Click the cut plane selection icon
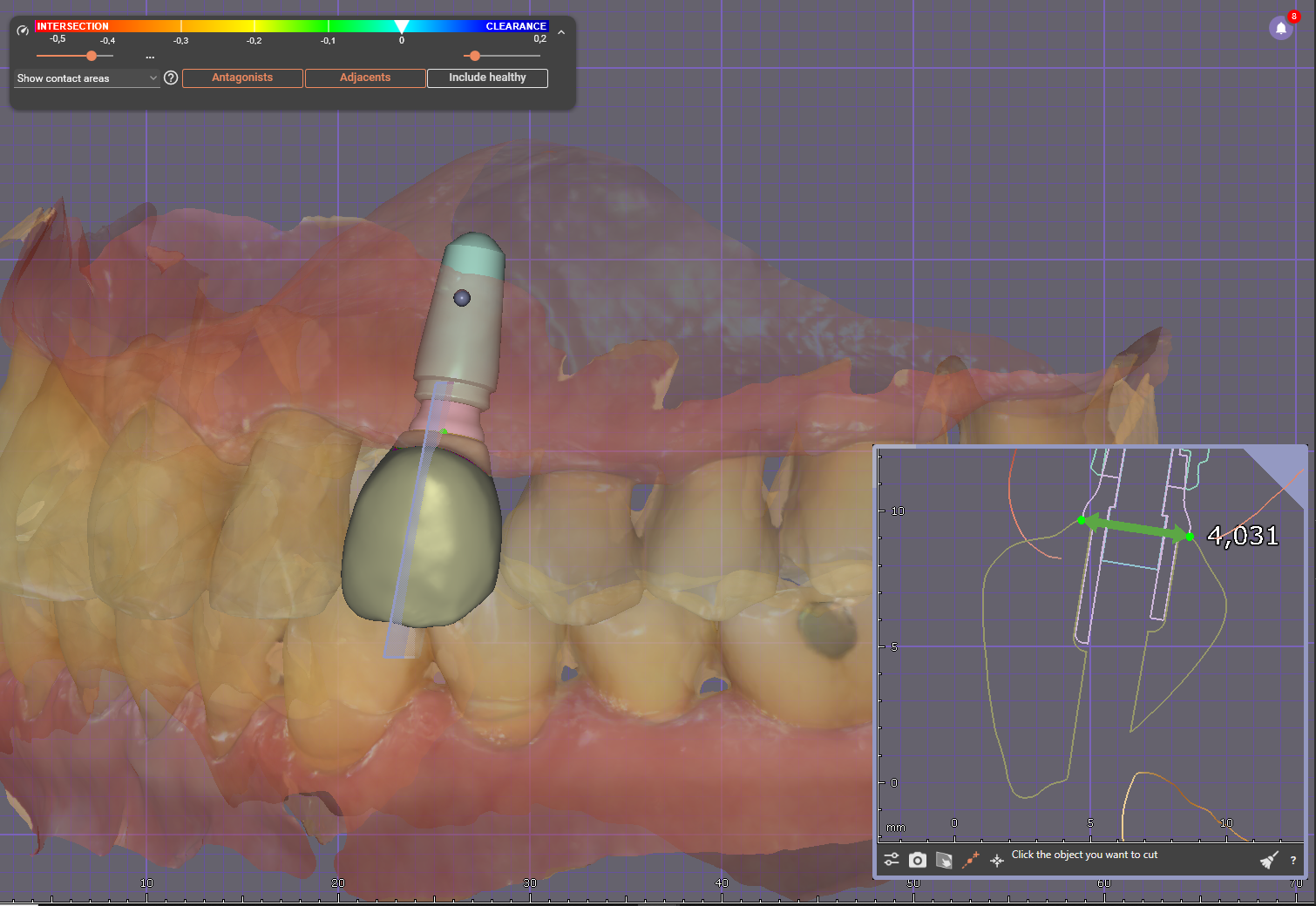This screenshot has height=906, width=1316. point(944,860)
